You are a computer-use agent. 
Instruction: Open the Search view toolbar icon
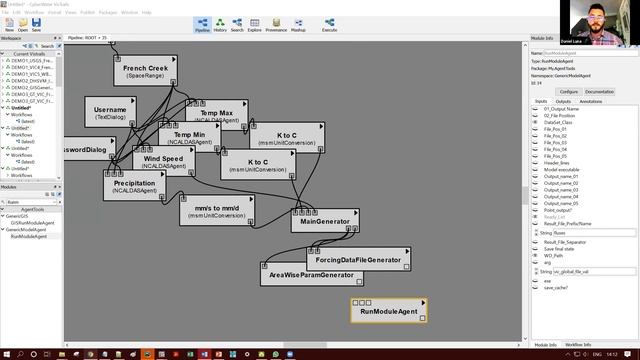pos(237,24)
